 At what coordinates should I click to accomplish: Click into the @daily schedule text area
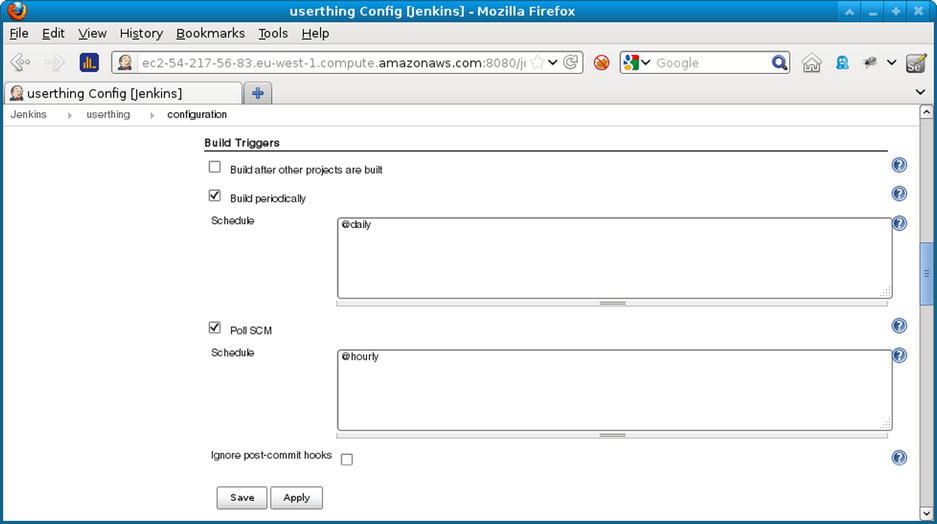[614, 258]
